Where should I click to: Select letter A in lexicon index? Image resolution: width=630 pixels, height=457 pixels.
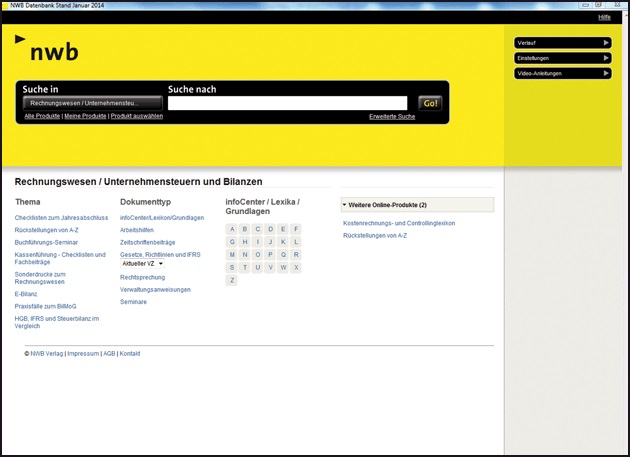[232, 229]
